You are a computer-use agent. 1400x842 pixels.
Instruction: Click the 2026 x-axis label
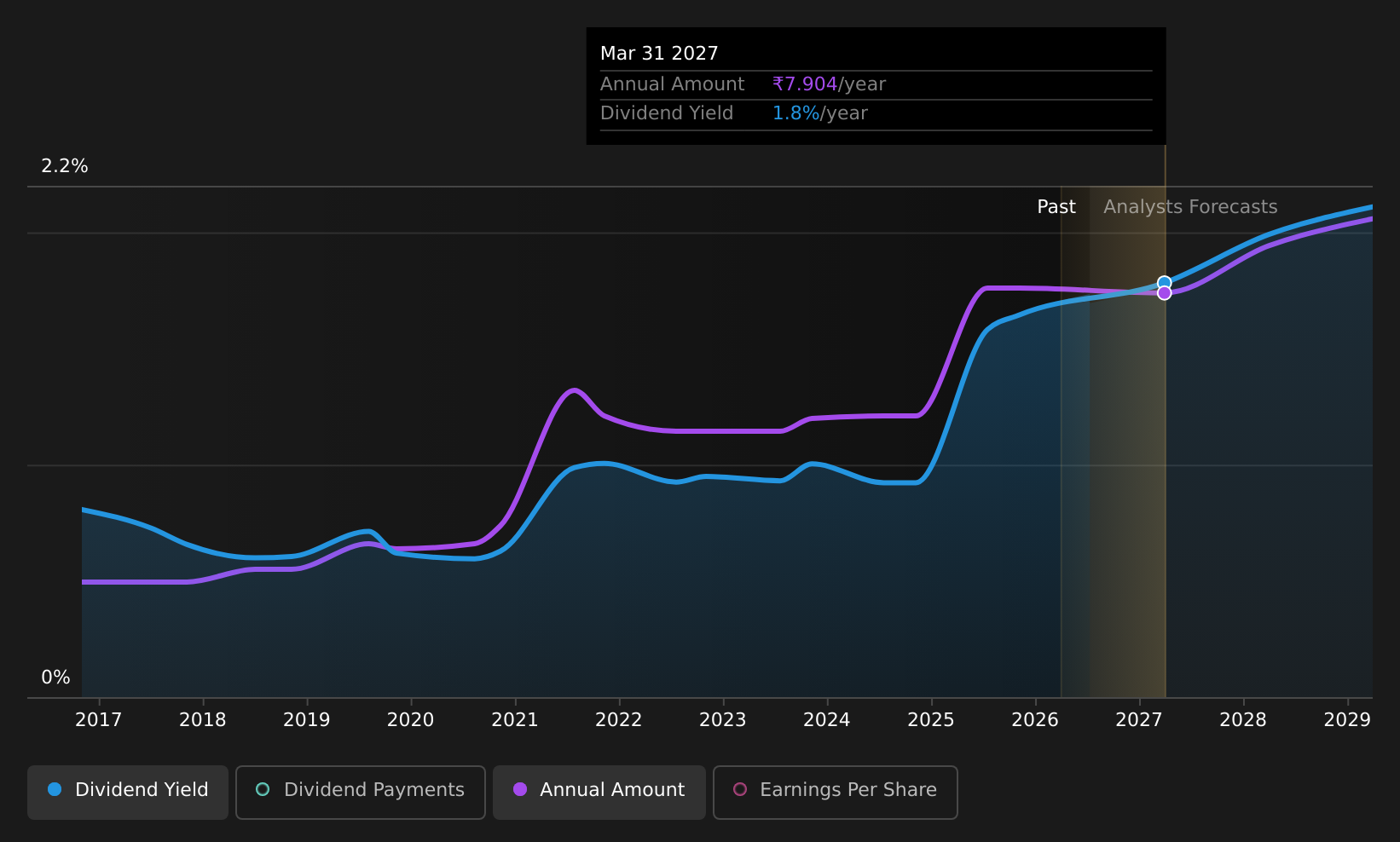coord(1035,720)
